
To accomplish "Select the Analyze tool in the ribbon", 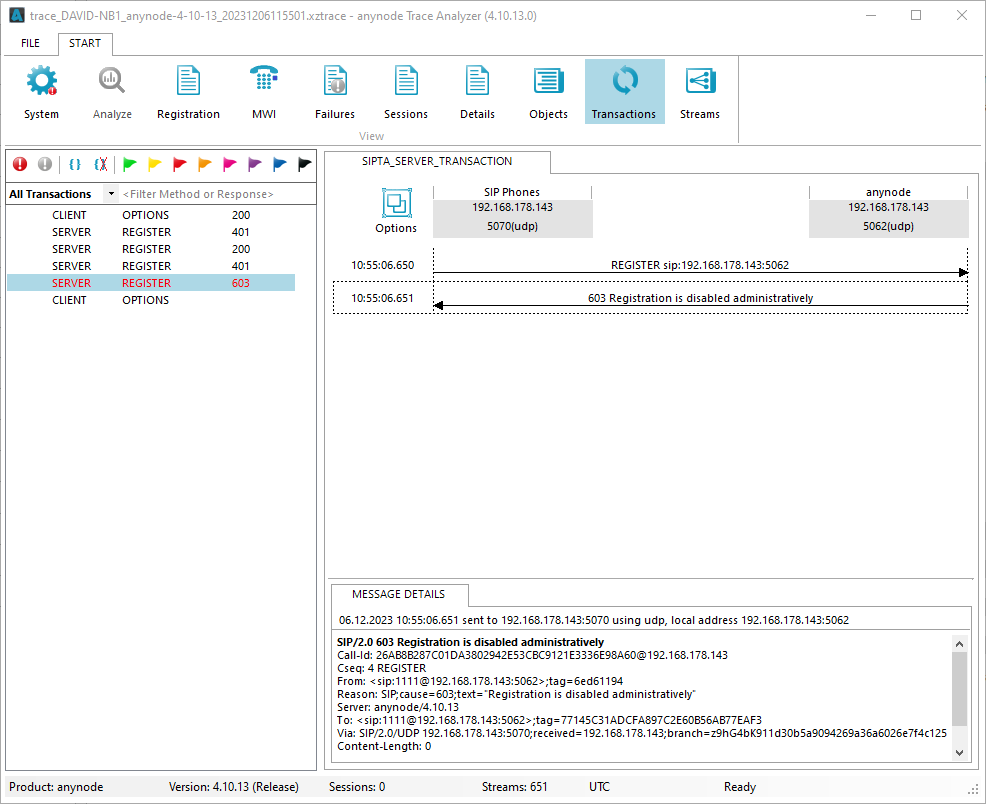I will [111, 91].
